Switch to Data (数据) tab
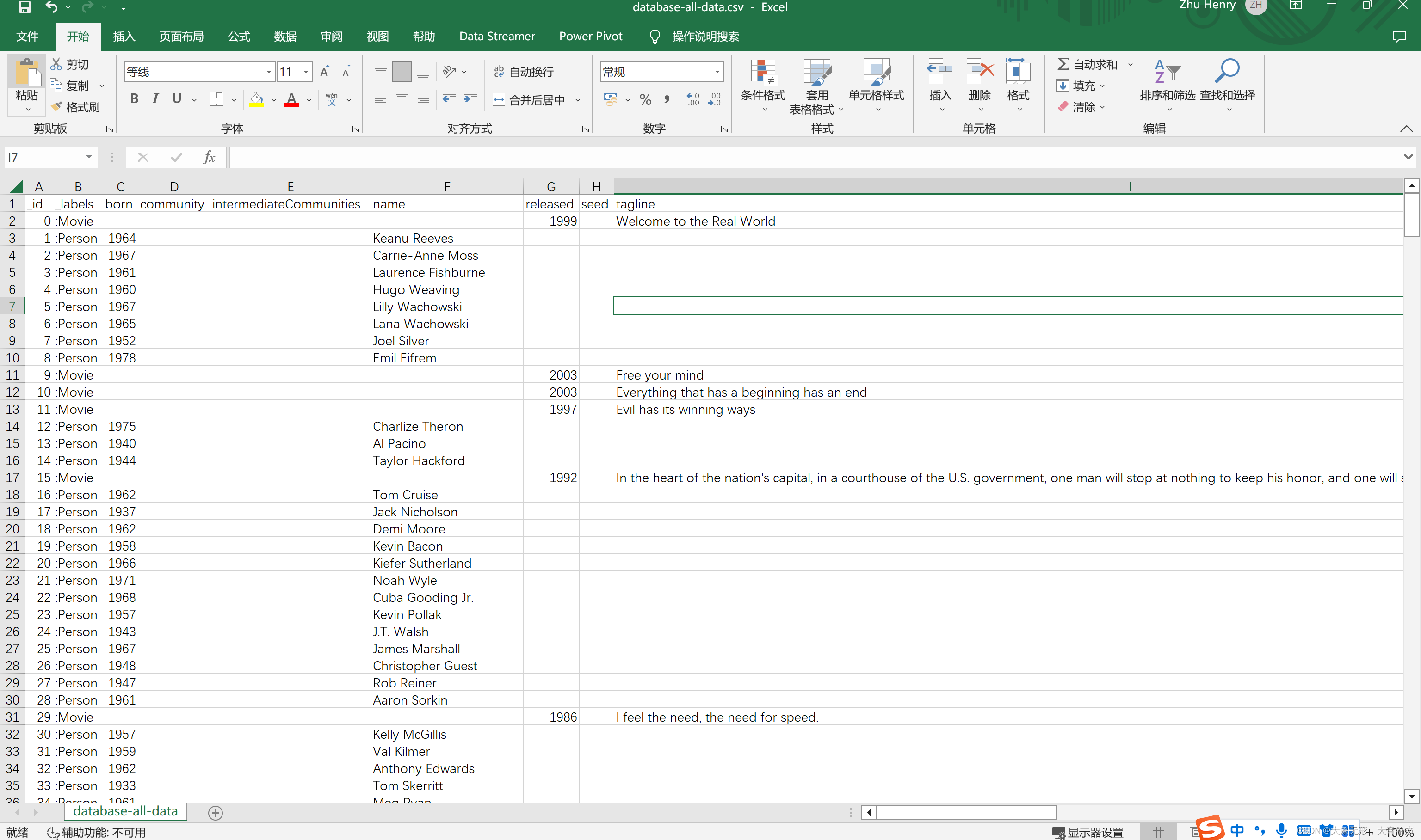This screenshot has height=840, width=1421. coord(285,37)
